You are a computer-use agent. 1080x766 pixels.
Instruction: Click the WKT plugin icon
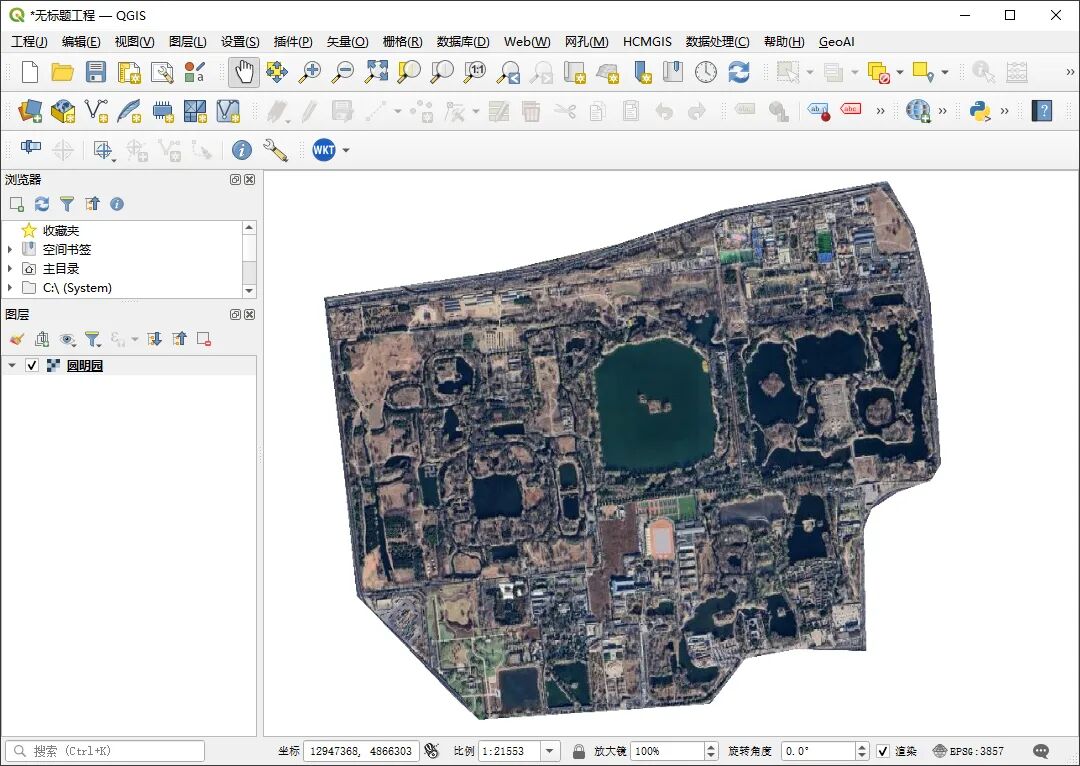coord(324,149)
